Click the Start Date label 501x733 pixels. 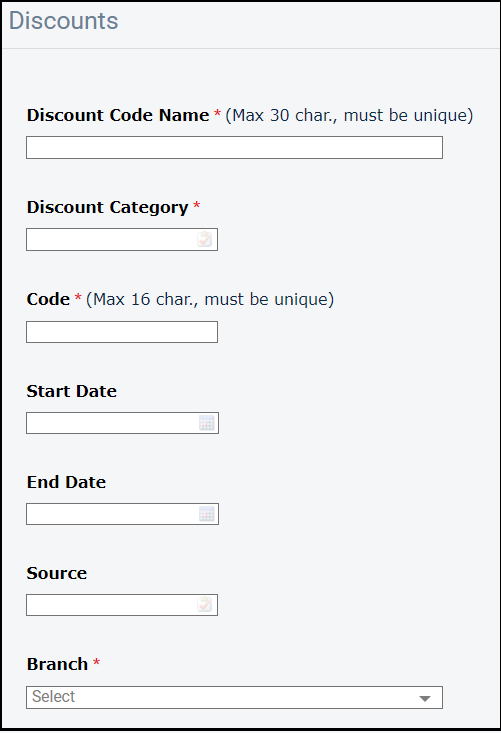(72, 391)
